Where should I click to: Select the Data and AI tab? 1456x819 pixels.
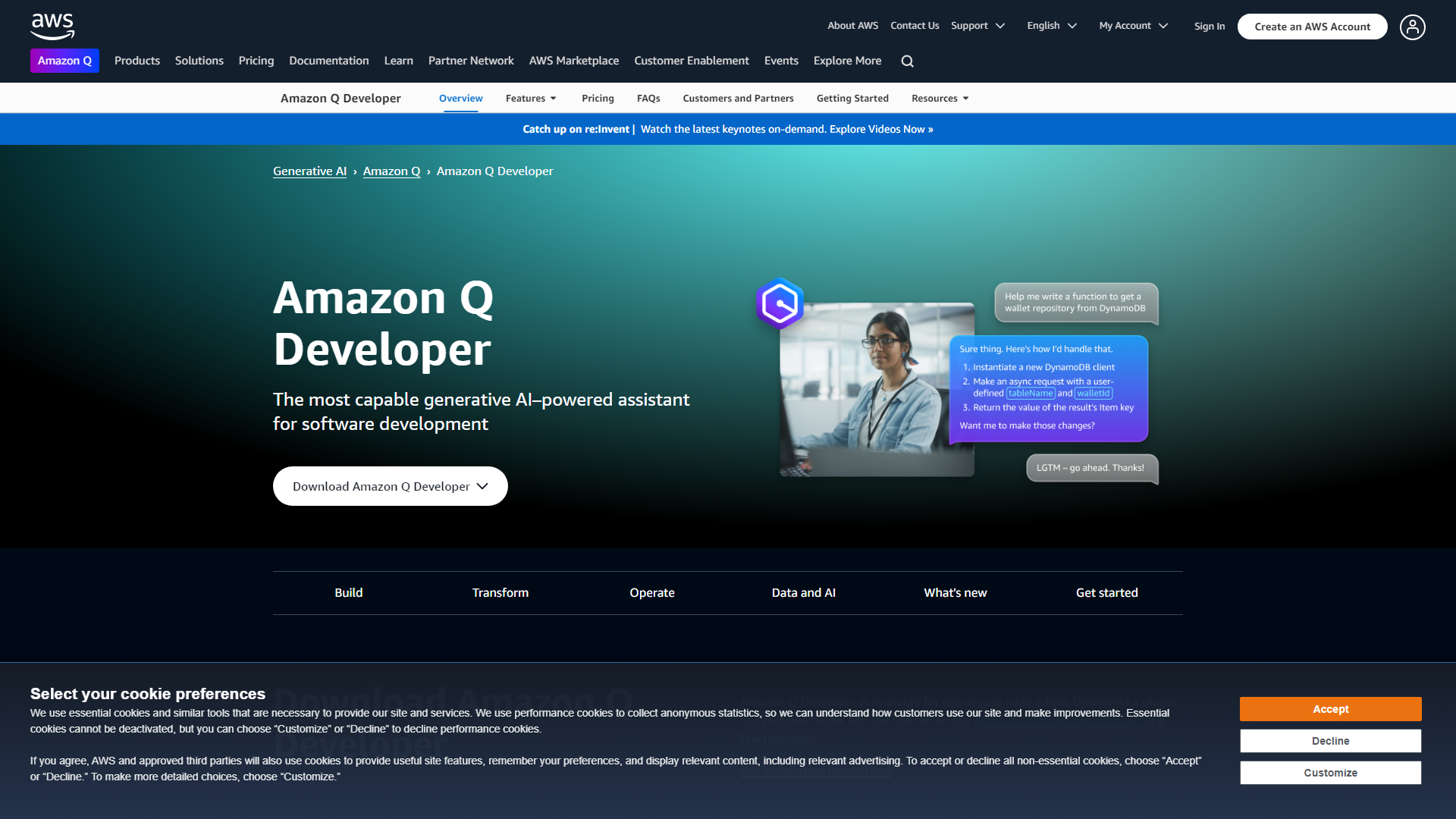tap(803, 593)
